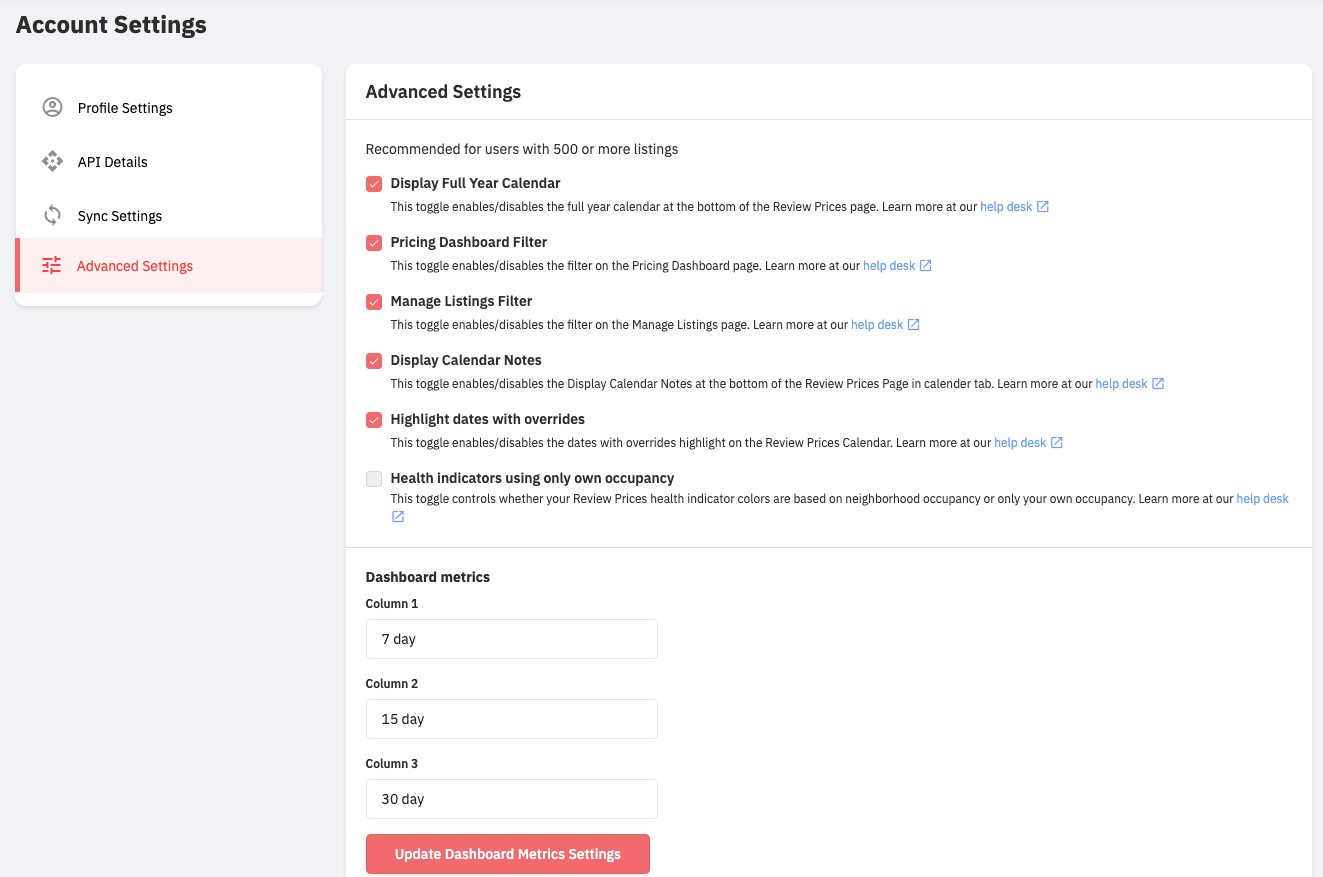Click the Display Calendar Notes label

(466, 360)
